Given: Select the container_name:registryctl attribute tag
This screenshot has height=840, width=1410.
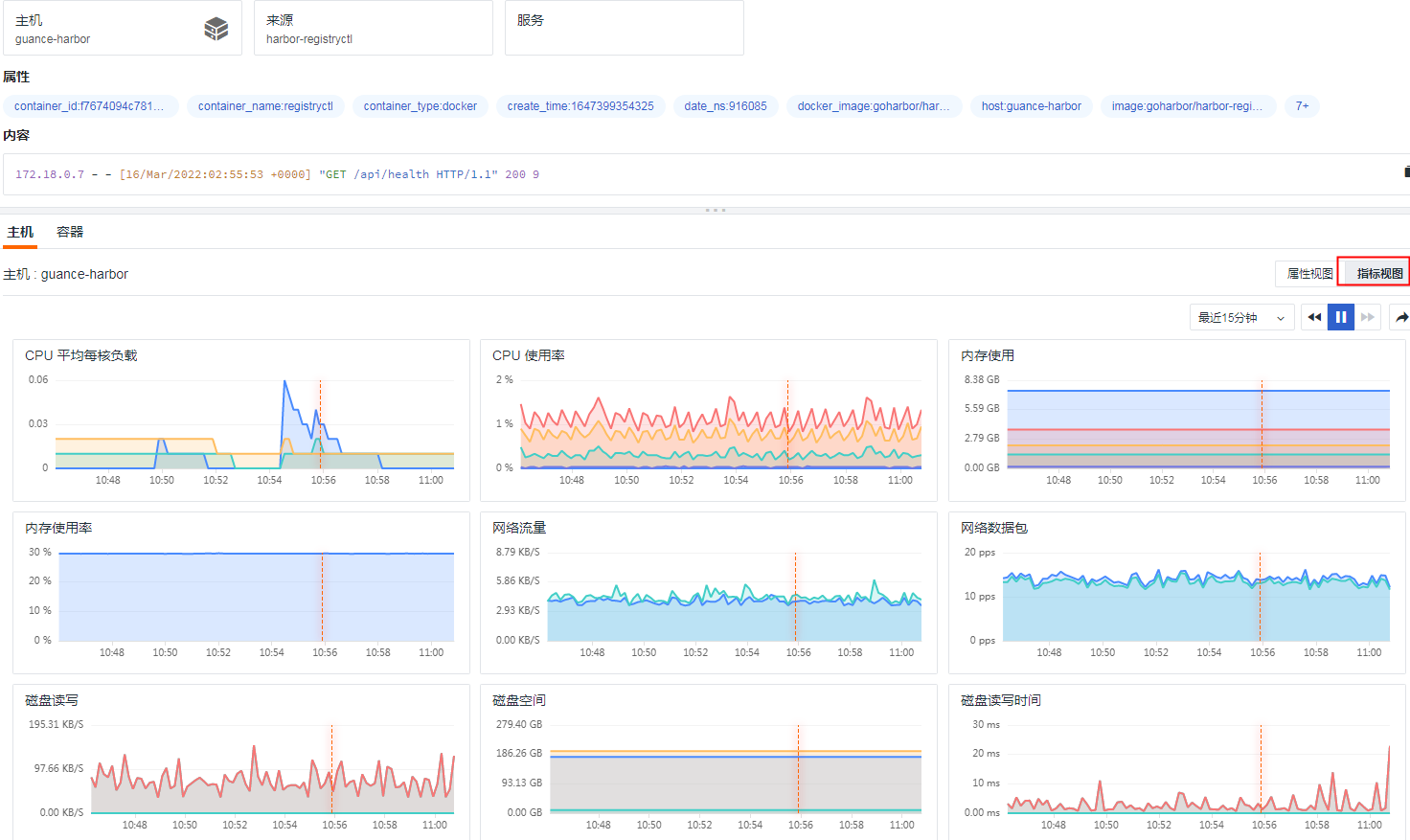Looking at the screenshot, I should tap(267, 106).
